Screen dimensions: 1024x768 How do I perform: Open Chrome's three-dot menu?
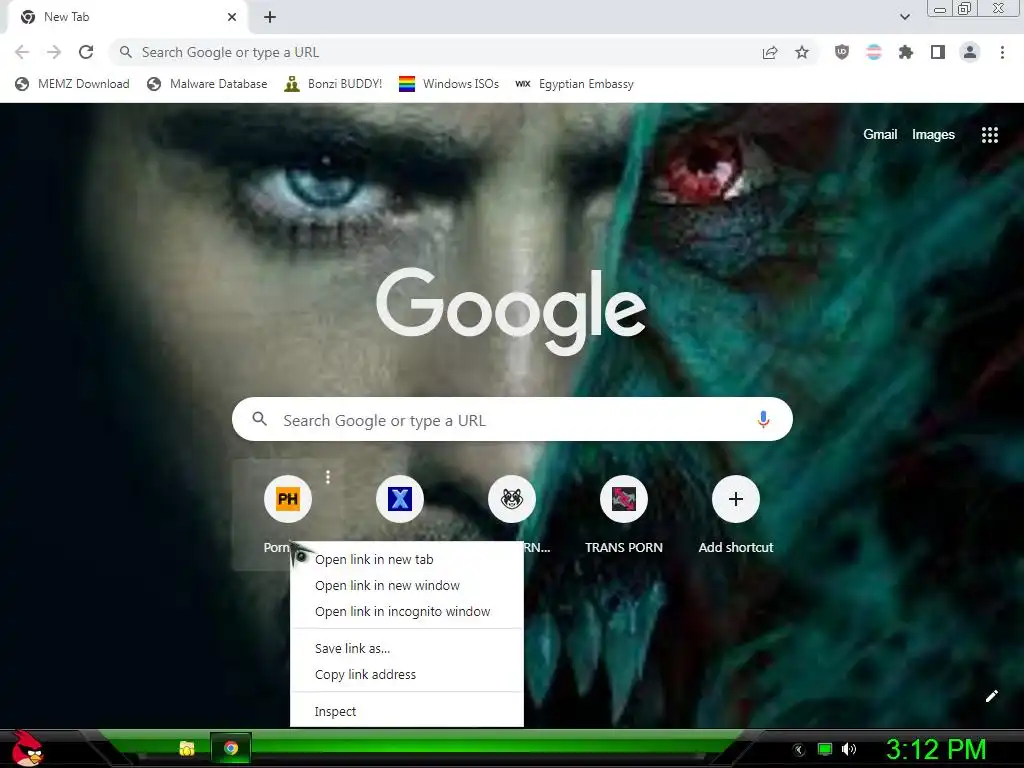(1002, 52)
